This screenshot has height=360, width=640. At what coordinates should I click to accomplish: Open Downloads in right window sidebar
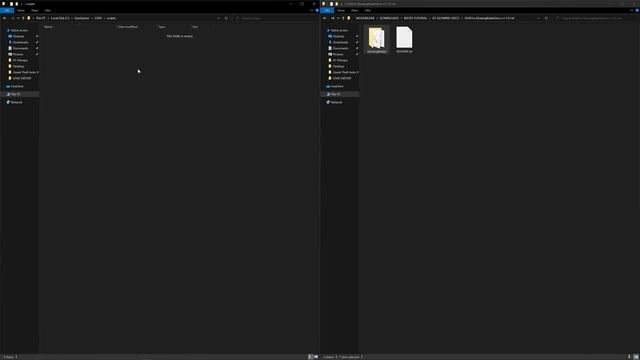coord(340,42)
